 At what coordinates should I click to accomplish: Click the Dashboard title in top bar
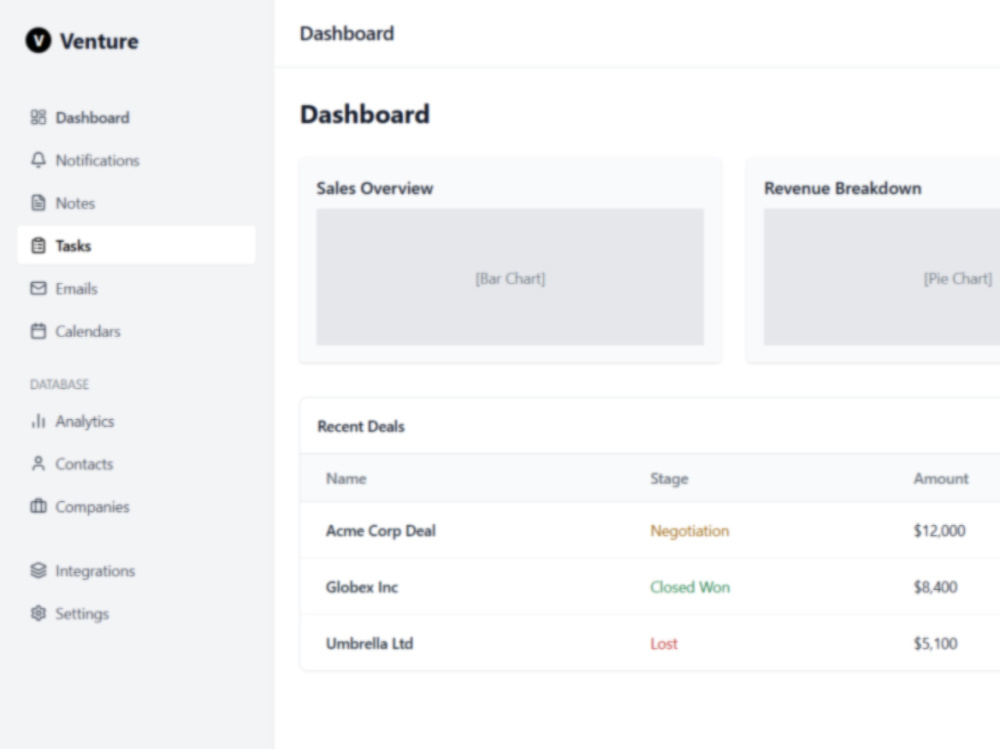(347, 33)
